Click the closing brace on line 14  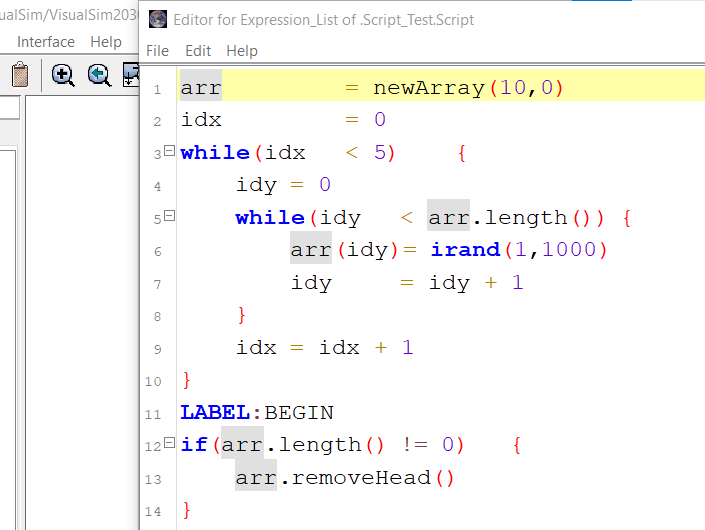coord(187,511)
